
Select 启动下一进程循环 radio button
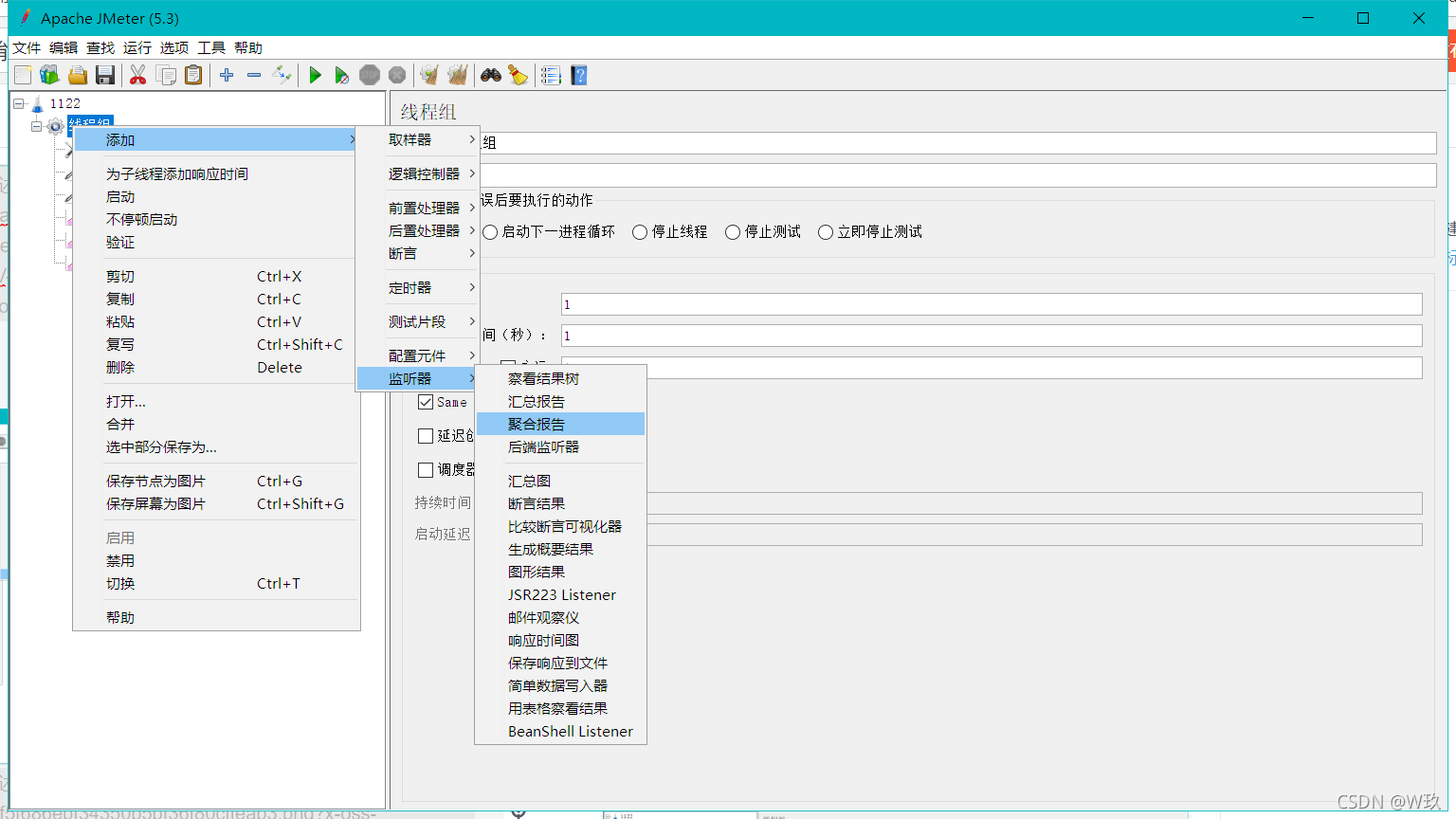(x=549, y=232)
